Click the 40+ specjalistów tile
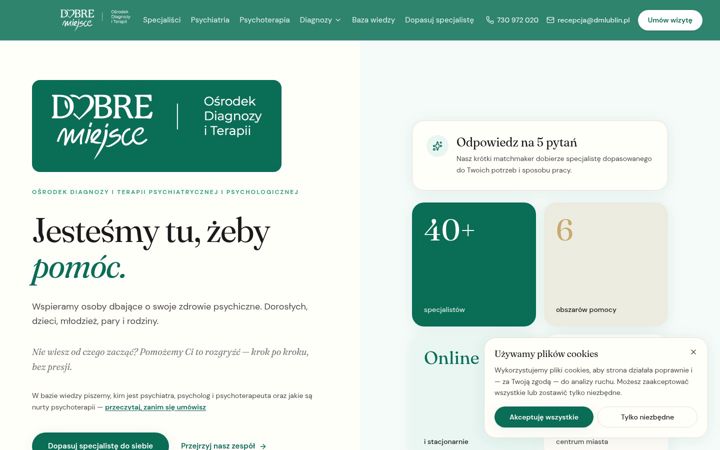The height and width of the screenshot is (450, 720). click(x=473, y=264)
